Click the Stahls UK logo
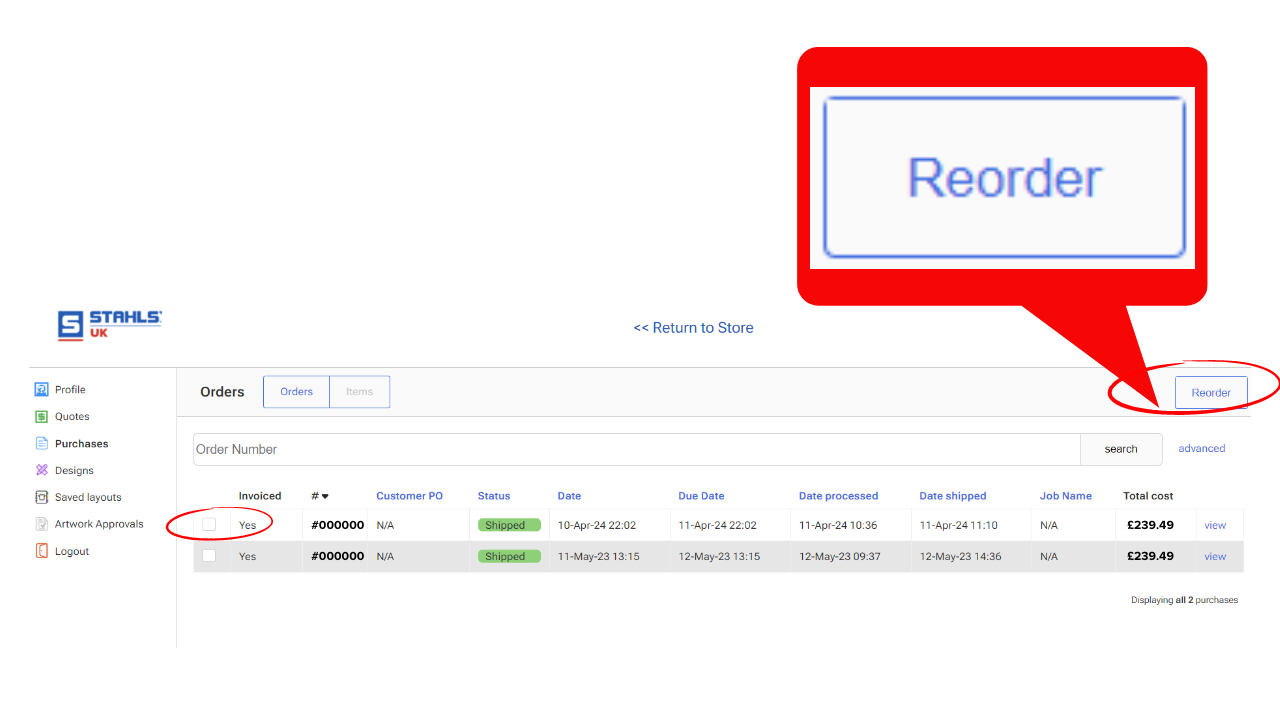Image resolution: width=1280 pixels, height=720 pixels. click(x=109, y=325)
